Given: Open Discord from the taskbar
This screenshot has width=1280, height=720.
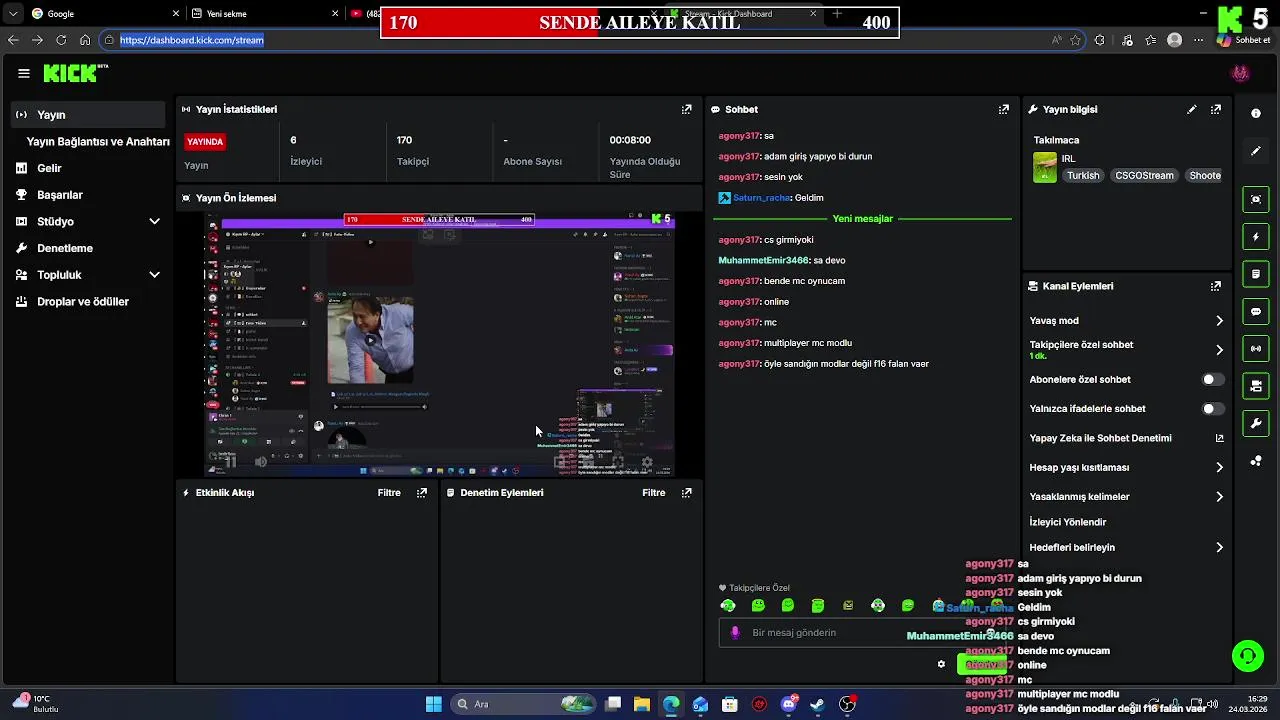Looking at the screenshot, I should click(x=789, y=704).
